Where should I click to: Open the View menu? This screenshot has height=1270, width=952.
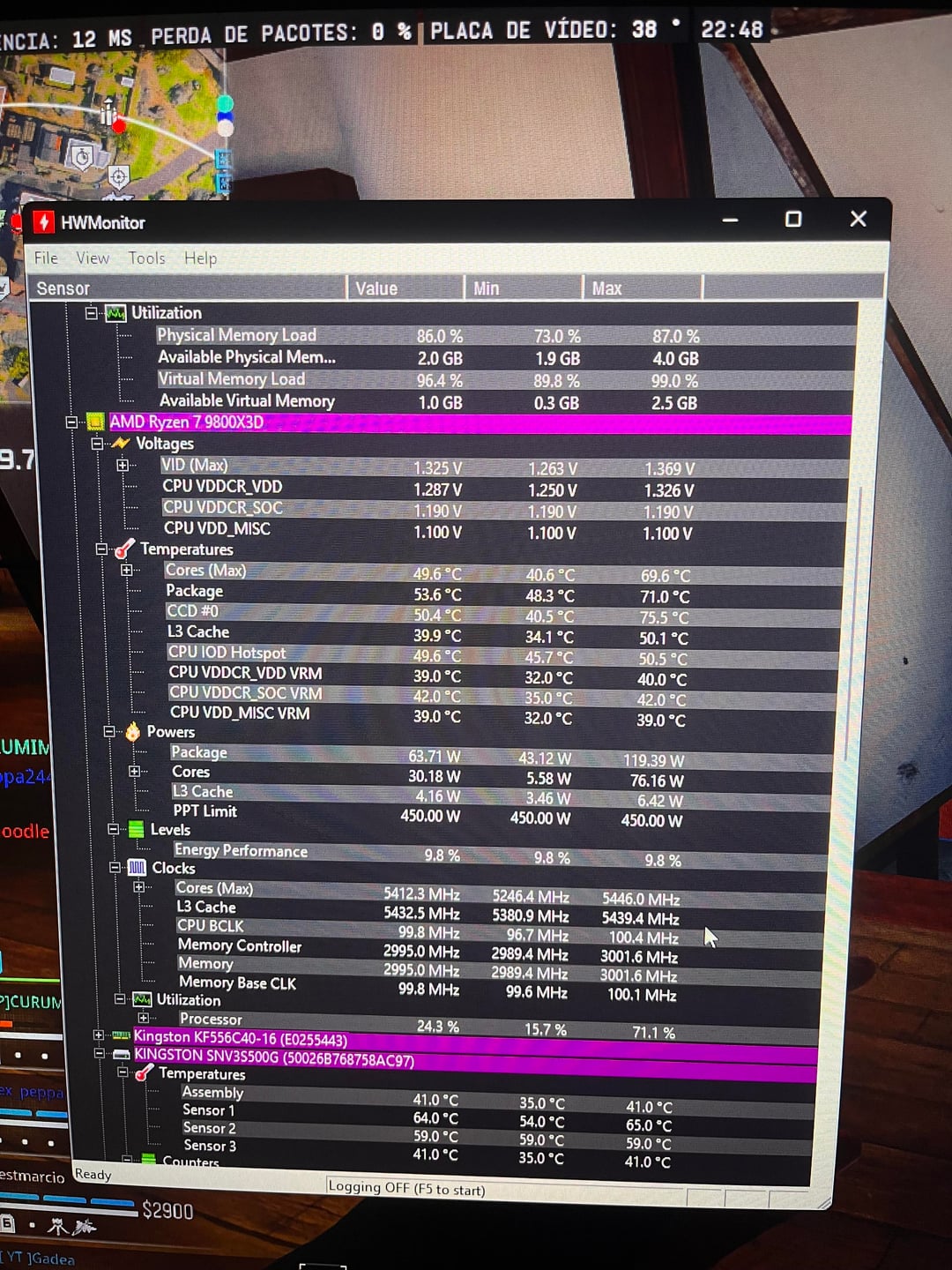point(93,258)
